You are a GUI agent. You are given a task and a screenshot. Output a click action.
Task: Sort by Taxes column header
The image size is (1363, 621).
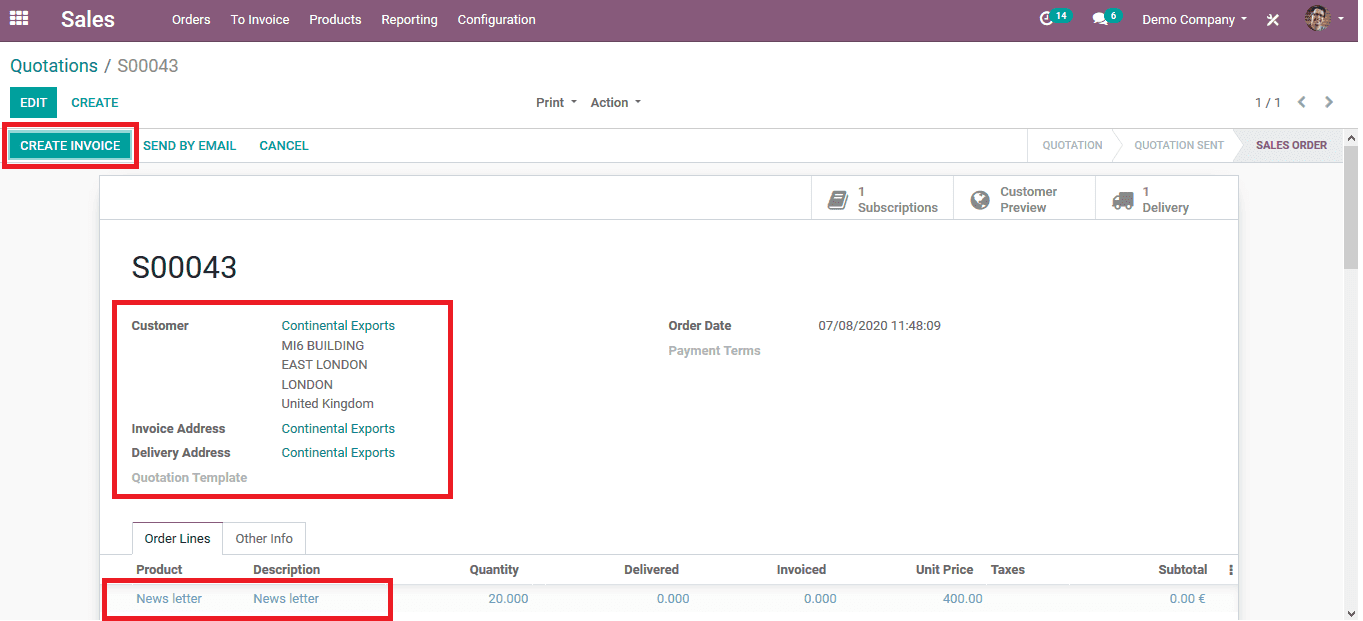1008,570
